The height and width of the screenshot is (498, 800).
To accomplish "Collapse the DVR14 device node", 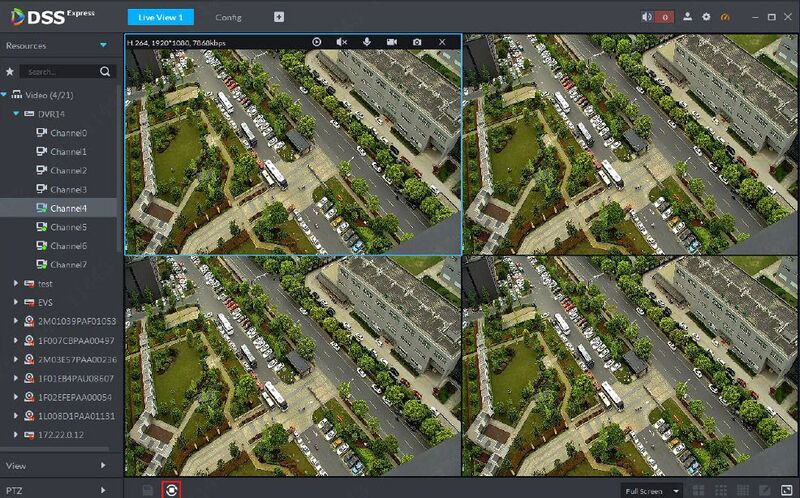I will 16,114.
